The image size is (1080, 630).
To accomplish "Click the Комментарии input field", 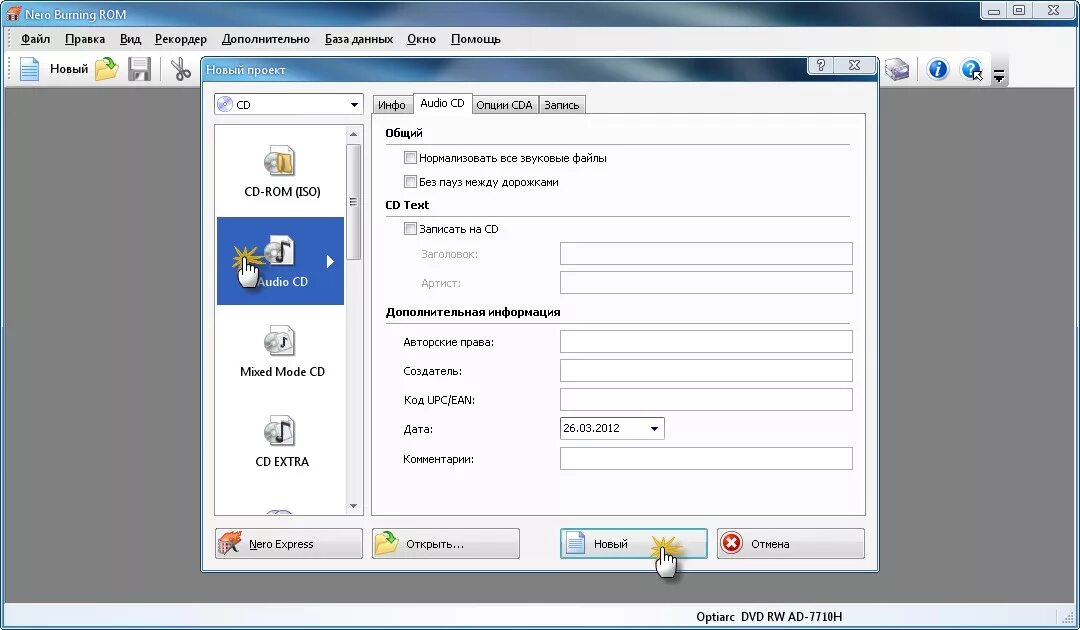I will (x=706, y=459).
